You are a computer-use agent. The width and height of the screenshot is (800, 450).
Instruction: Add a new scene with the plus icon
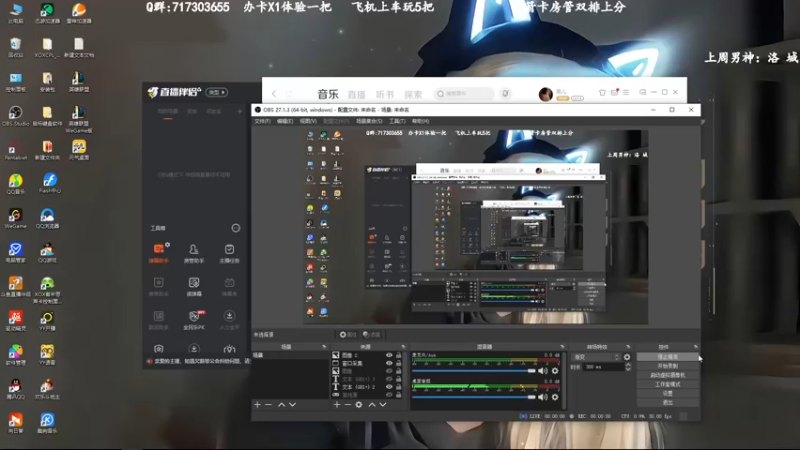[x=257, y=405]
